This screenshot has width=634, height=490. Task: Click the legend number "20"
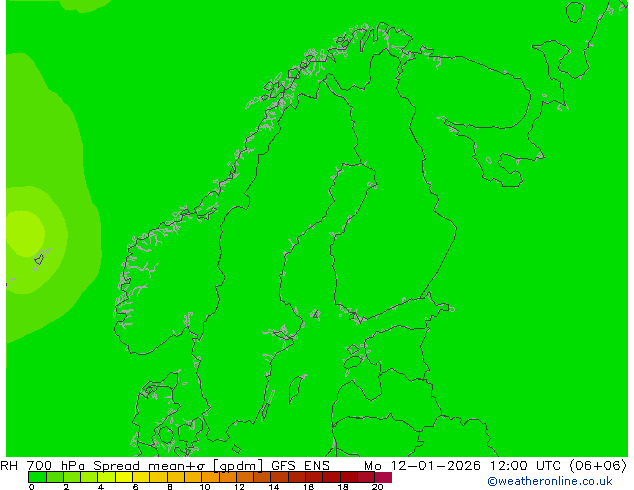pos(377,487)
